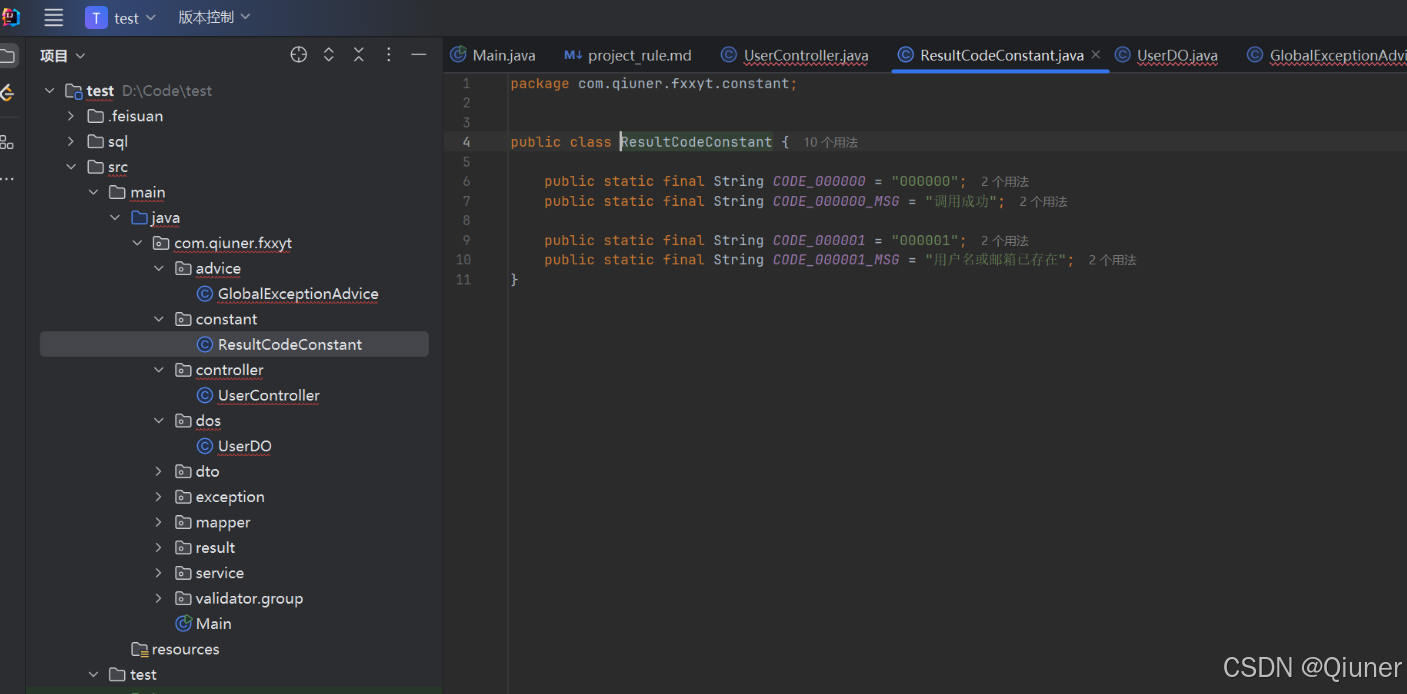Click the project folder tool window icon
Screen dimensions: 1407x694
click(x=7, y=55)
